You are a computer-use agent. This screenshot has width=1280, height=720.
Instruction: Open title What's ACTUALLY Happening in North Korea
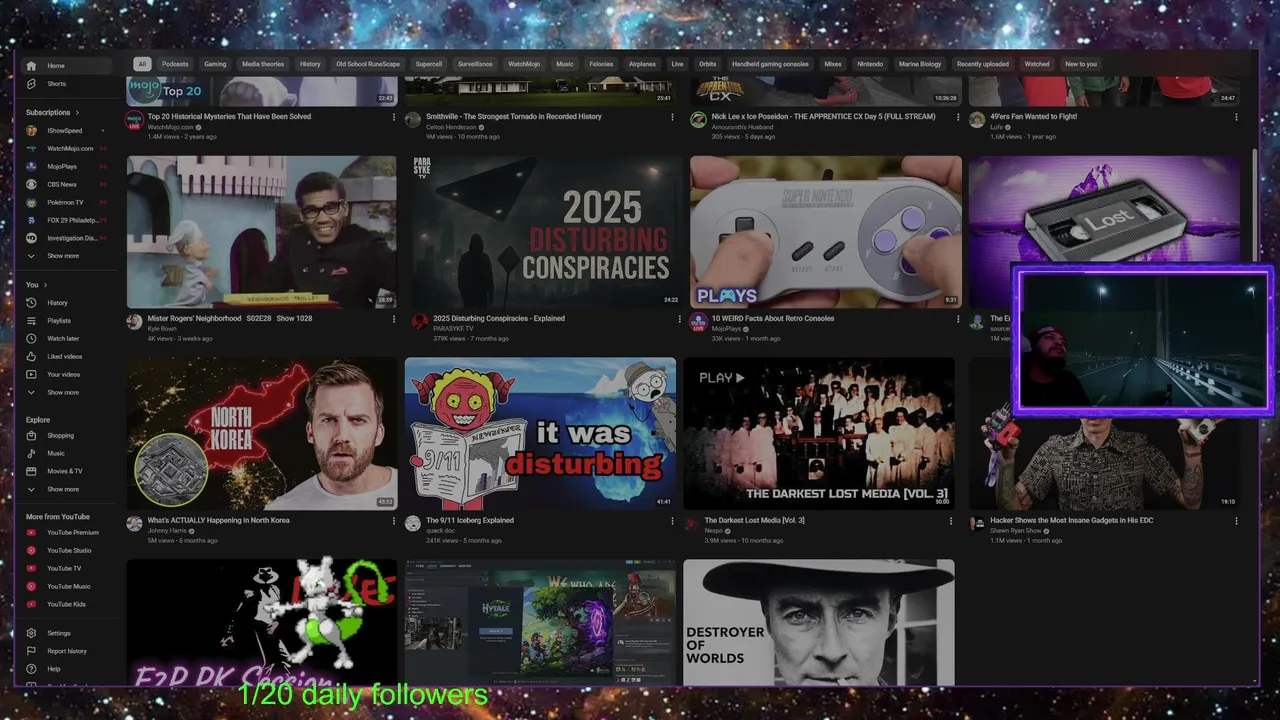(219, 521)
